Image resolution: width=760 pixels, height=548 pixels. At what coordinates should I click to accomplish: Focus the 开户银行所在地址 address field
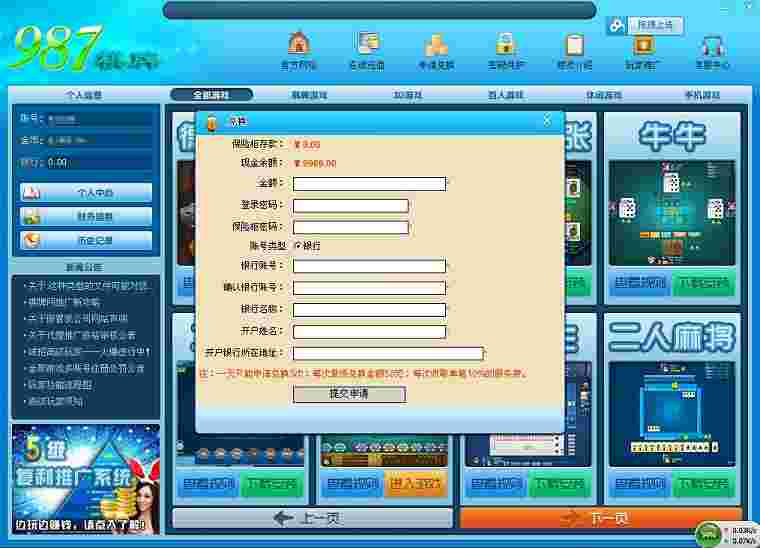click(388, 353)
